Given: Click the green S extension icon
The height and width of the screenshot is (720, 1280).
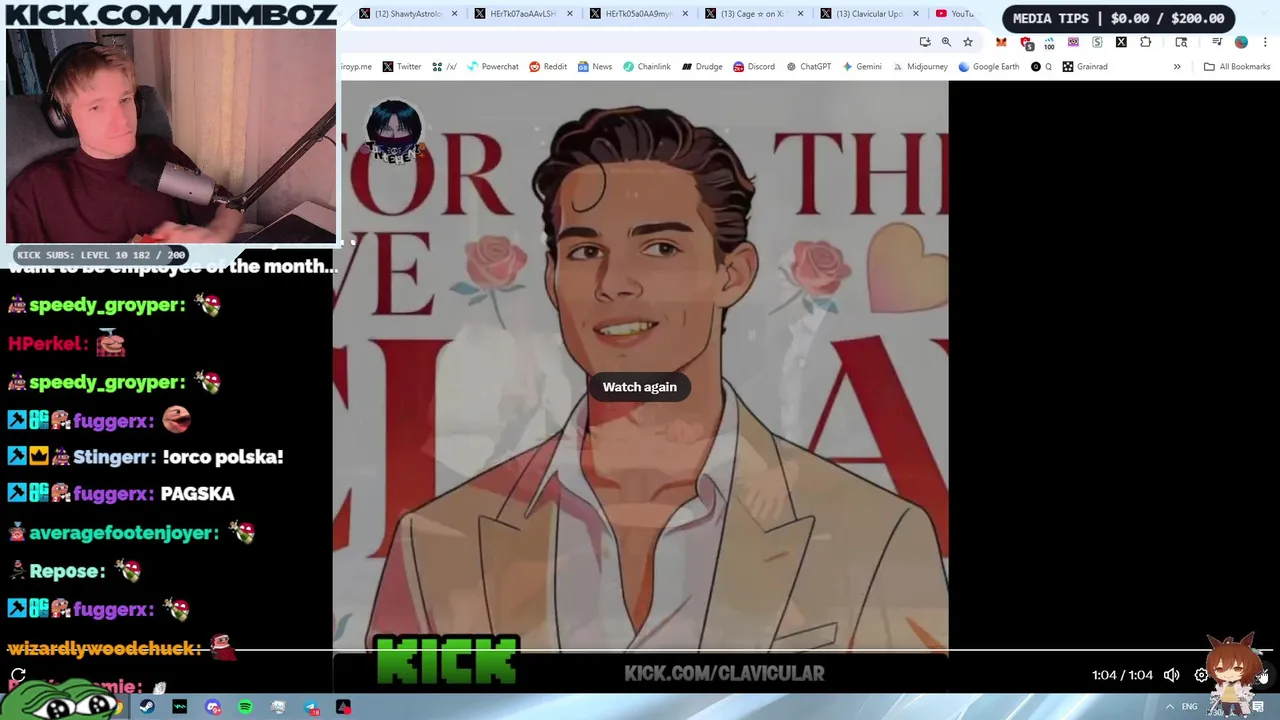Looking at the screenshot, I should click(1097, 42).
